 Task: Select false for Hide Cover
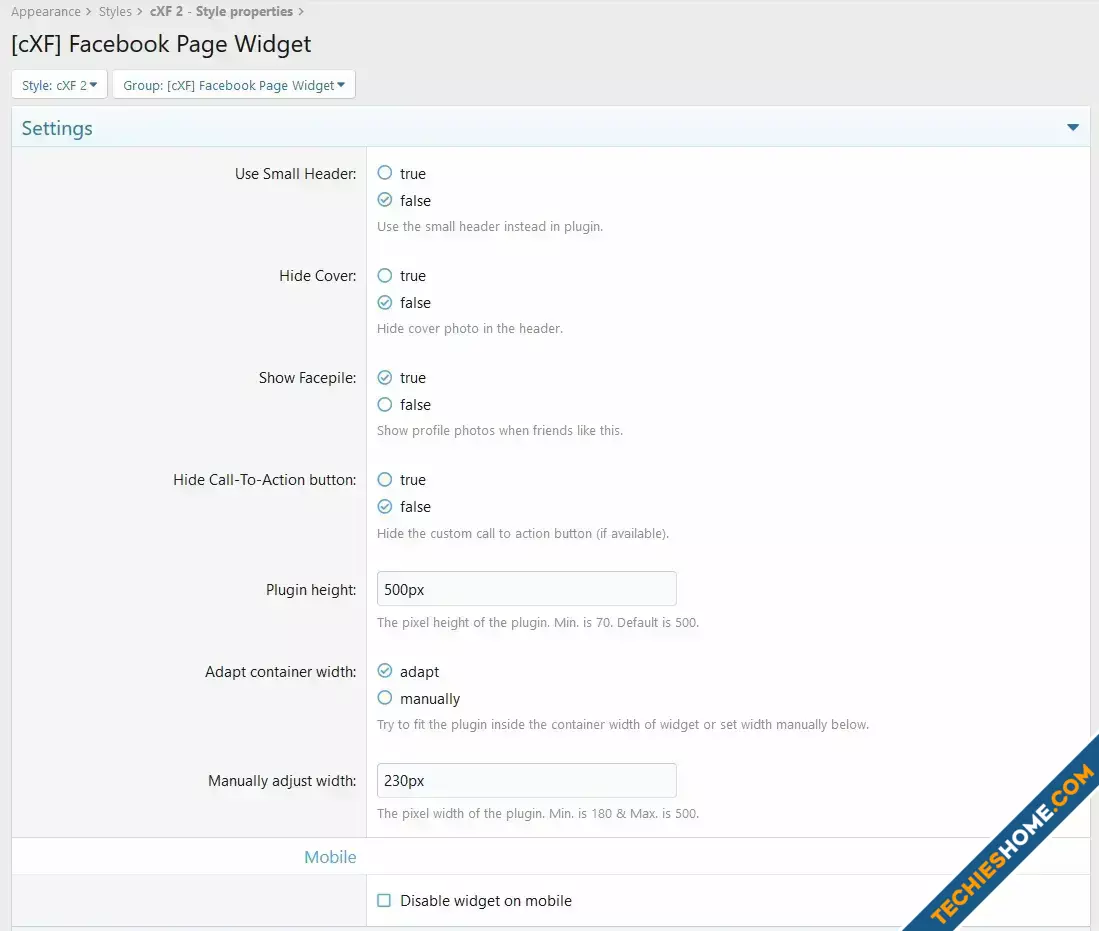[x=385, y=302]
